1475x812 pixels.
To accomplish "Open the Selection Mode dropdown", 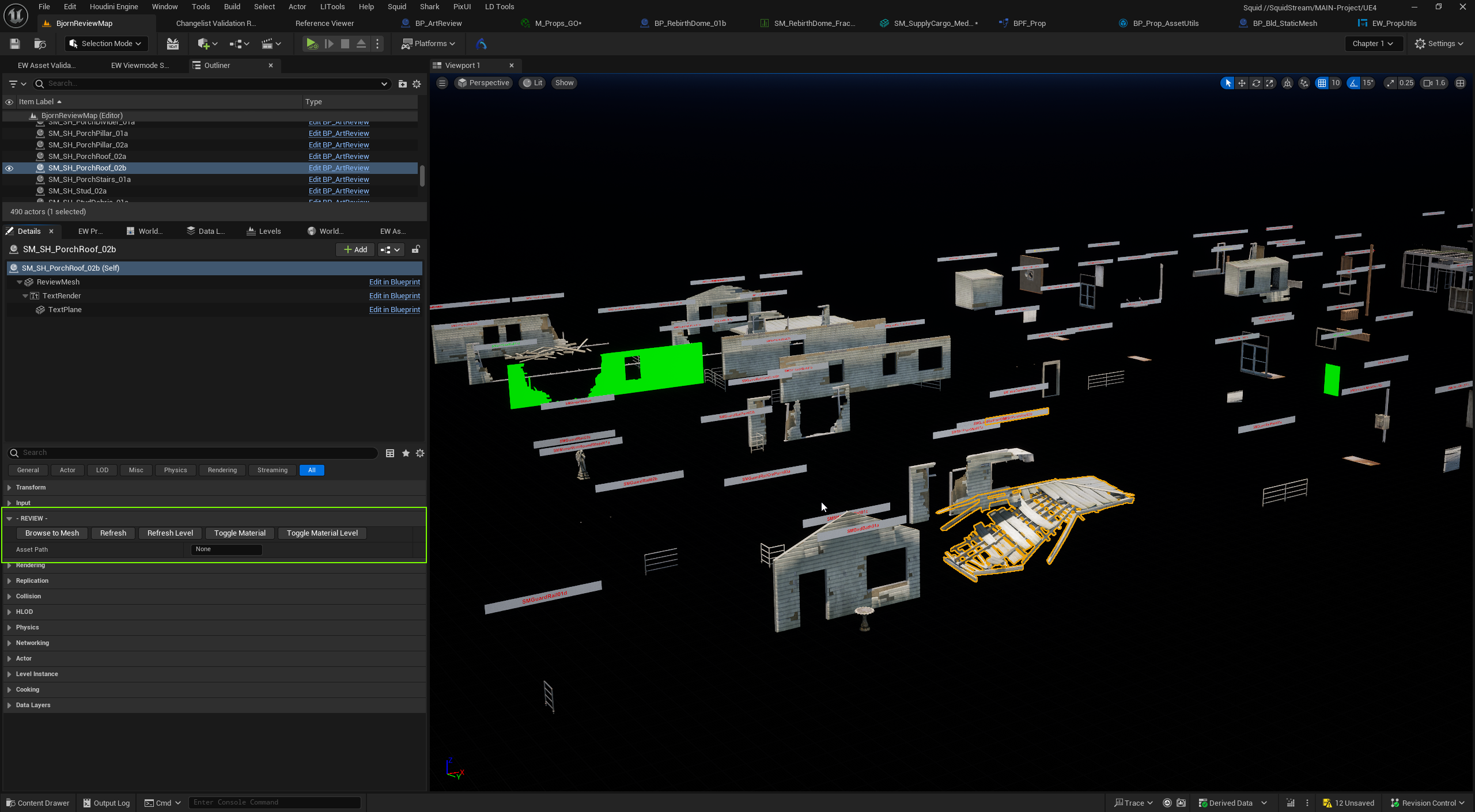I will [x=106, y=44].
